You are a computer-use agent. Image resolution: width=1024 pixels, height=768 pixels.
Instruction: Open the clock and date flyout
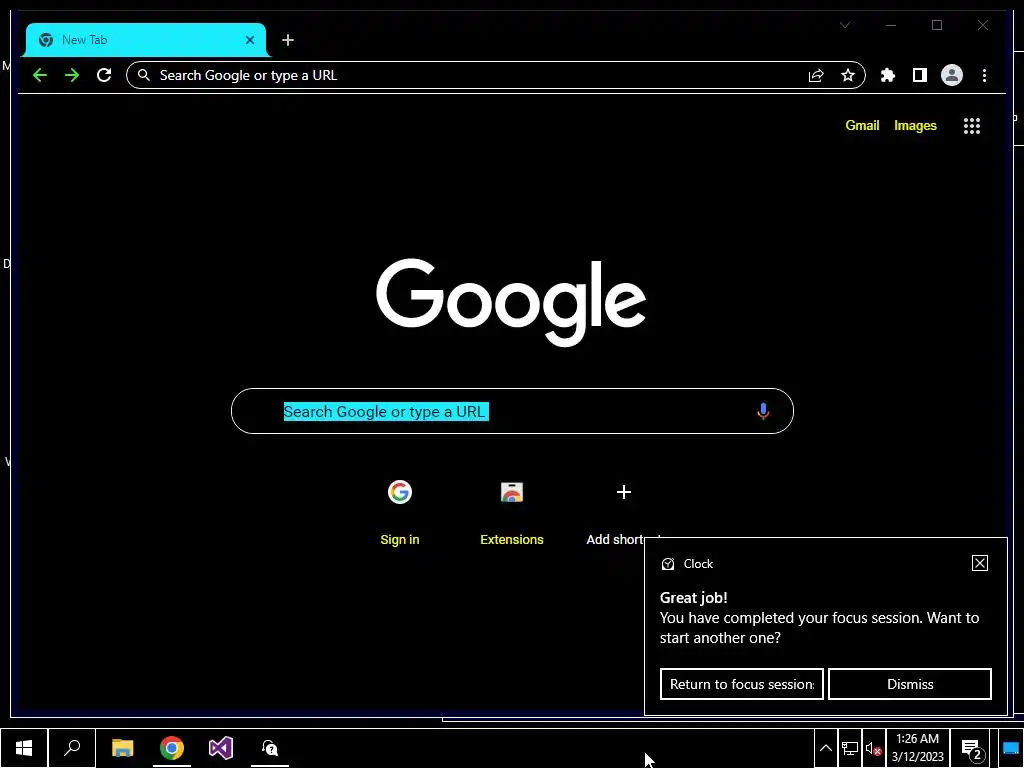click(918, 748)
